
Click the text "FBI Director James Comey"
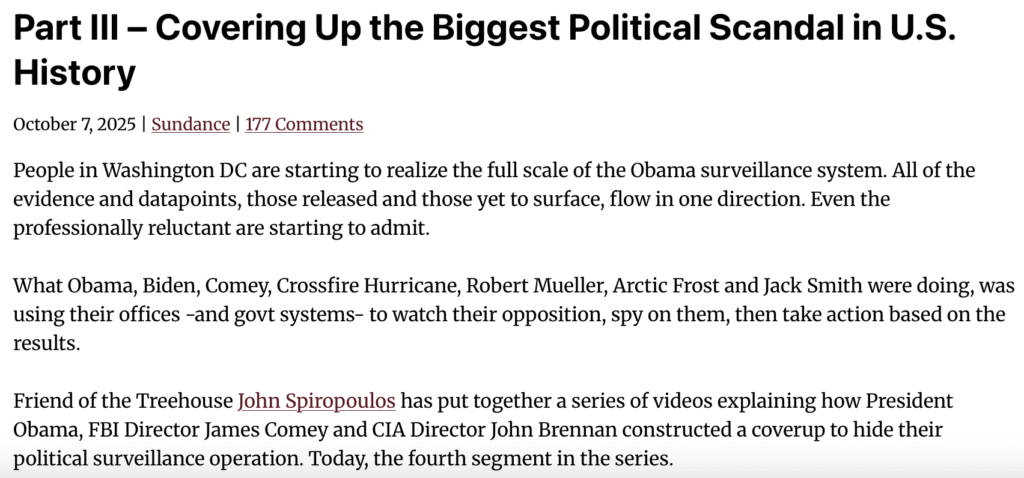[189, 430]
